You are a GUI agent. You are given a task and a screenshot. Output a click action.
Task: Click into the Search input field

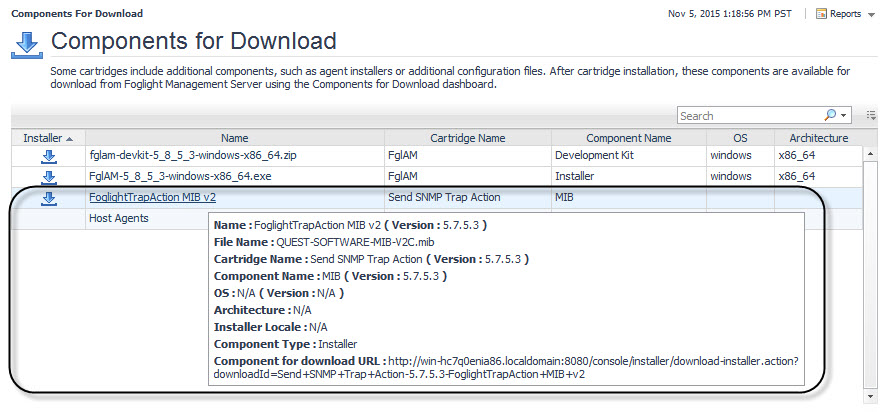tap(750, 116)
